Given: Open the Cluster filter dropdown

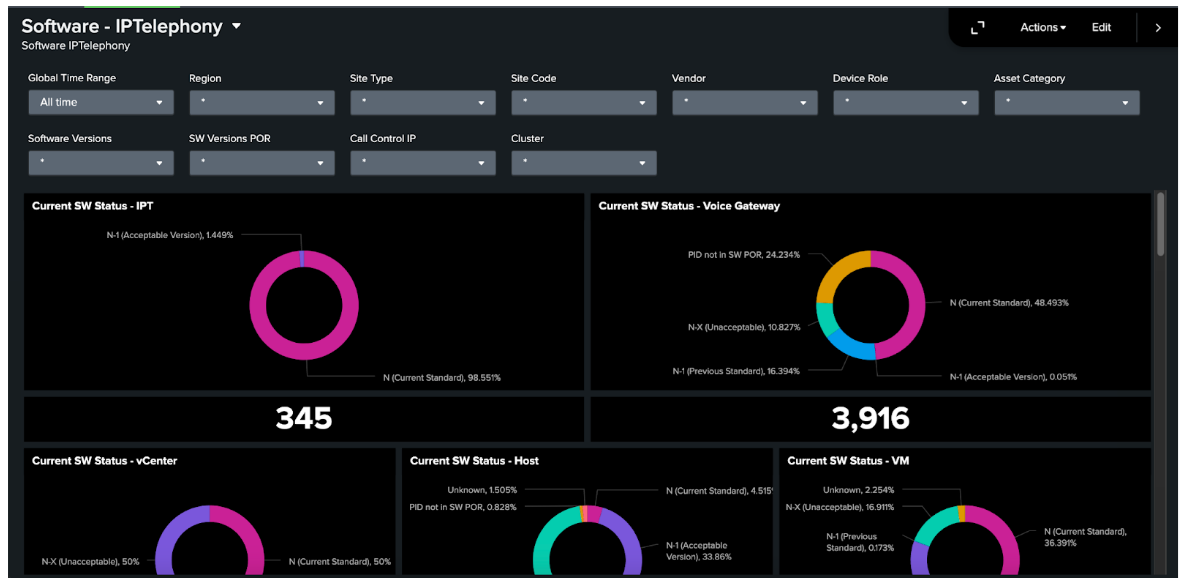Looking at the screenshot, I should [x=583, y=162].
